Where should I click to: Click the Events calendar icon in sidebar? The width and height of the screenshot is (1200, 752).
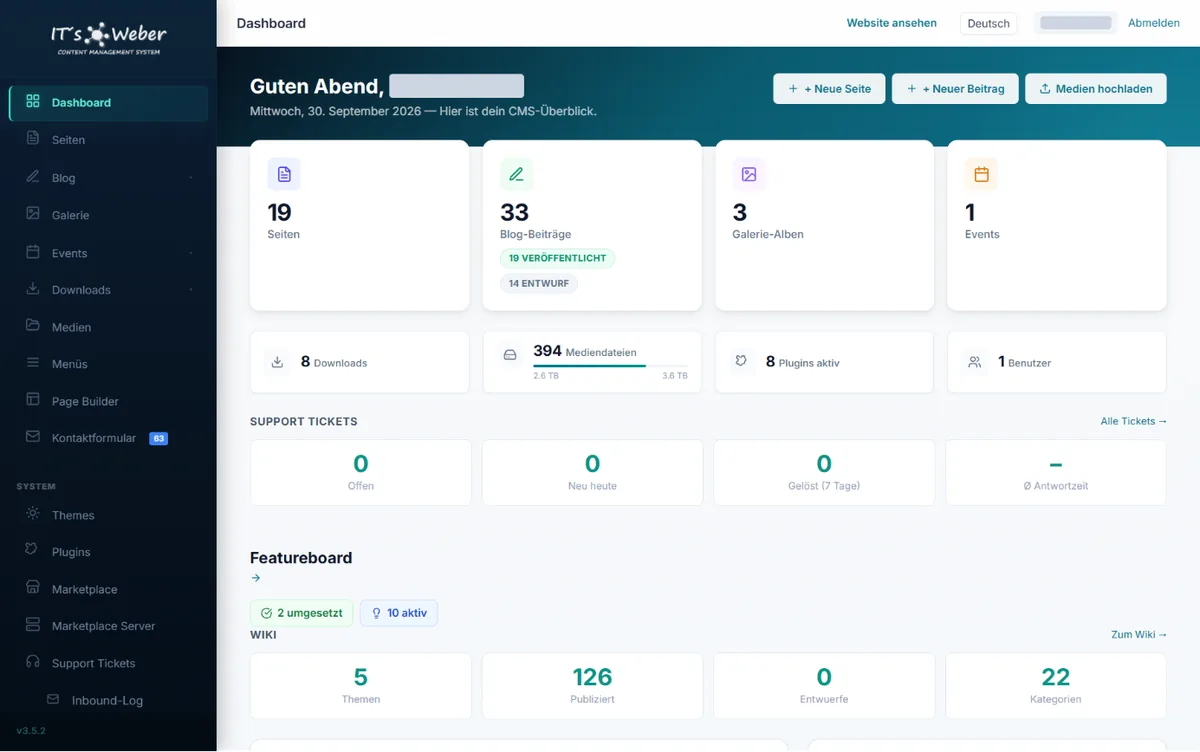[x=33, y=252]
